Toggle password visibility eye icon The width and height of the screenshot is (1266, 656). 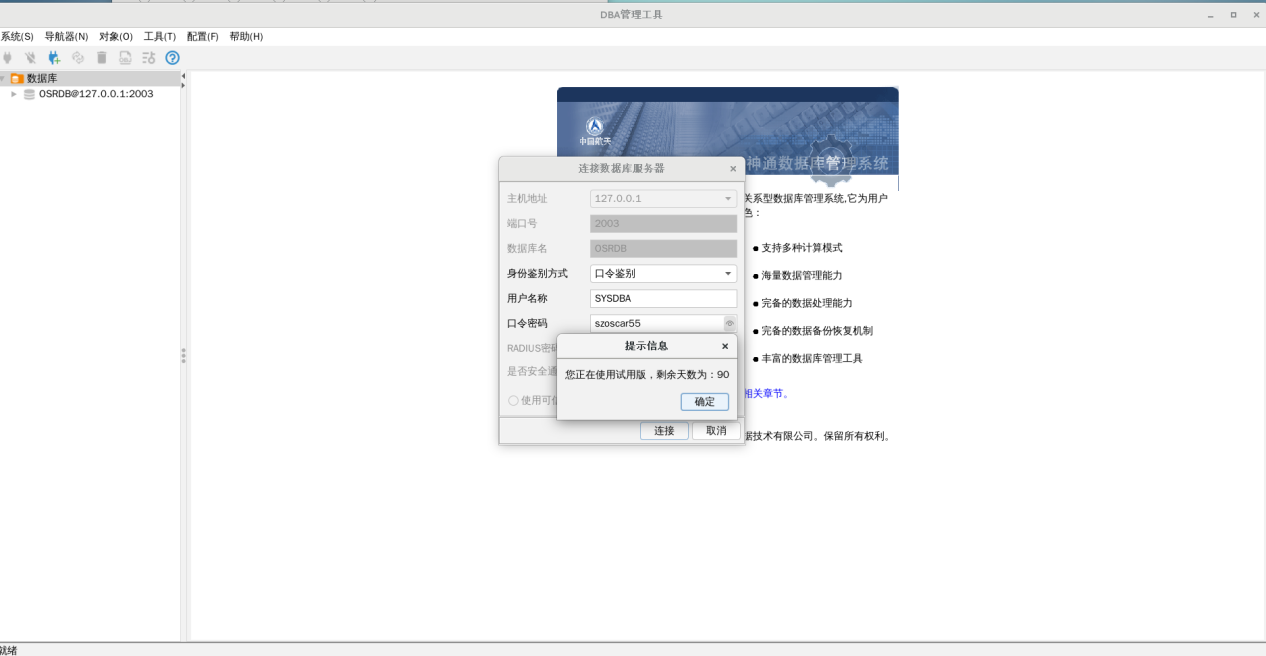pos(730,324)
